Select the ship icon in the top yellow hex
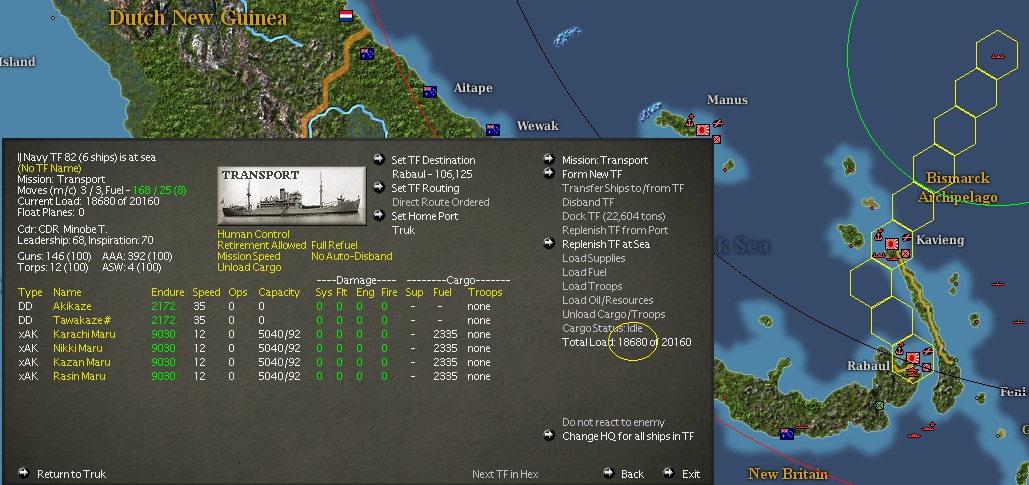This screenshot has height=485, width=1029. click(999, 56)
